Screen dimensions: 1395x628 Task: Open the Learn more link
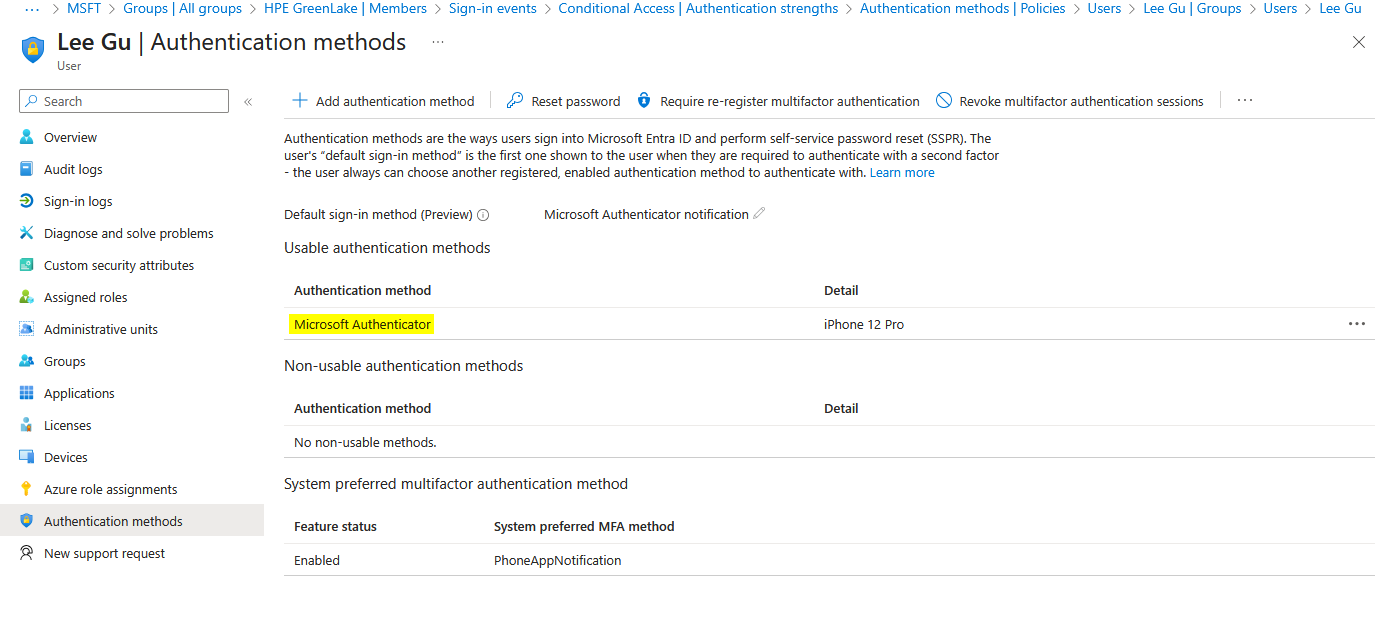902,173
